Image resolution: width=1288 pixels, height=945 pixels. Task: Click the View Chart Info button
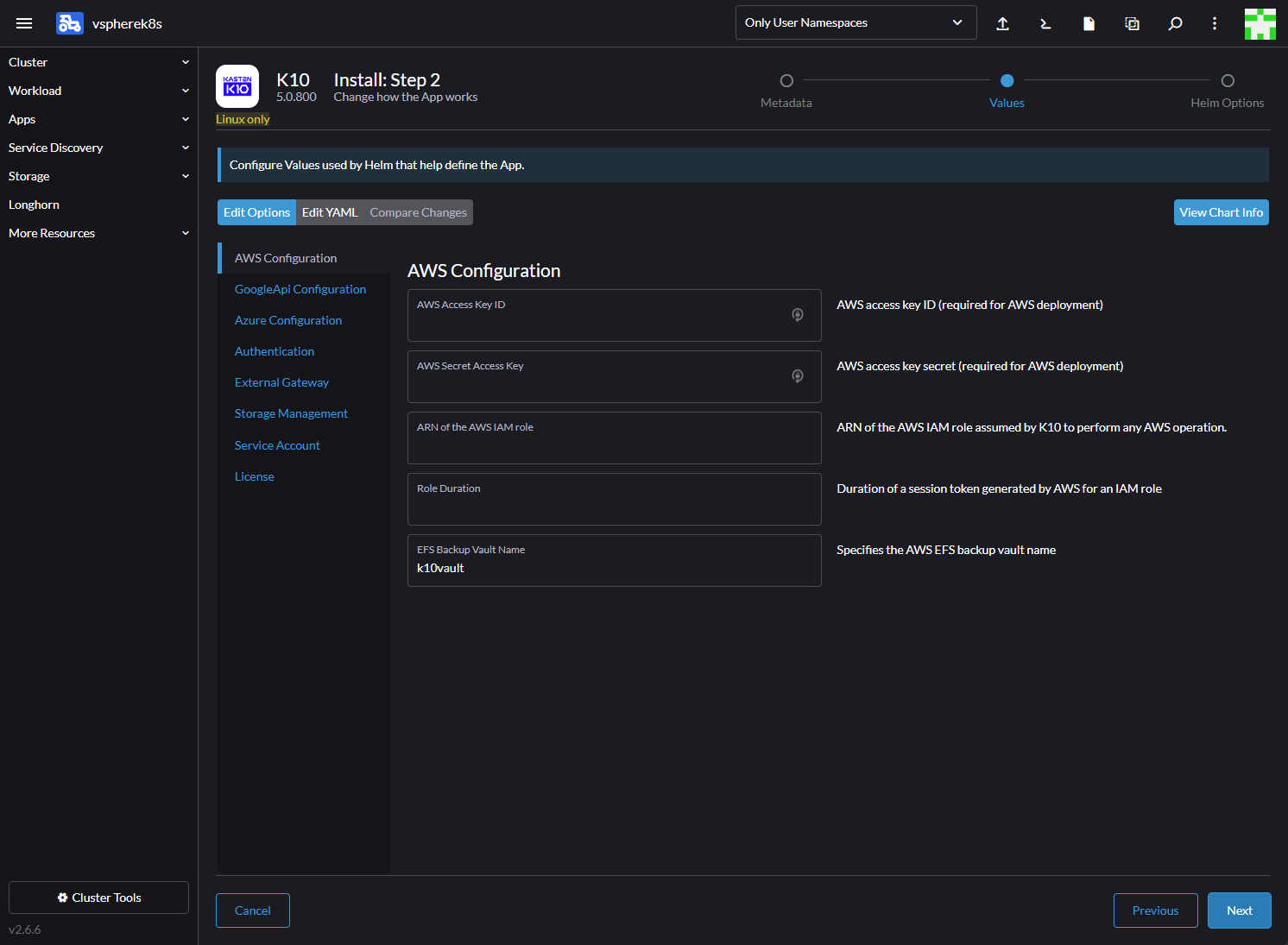point(1221,212)
